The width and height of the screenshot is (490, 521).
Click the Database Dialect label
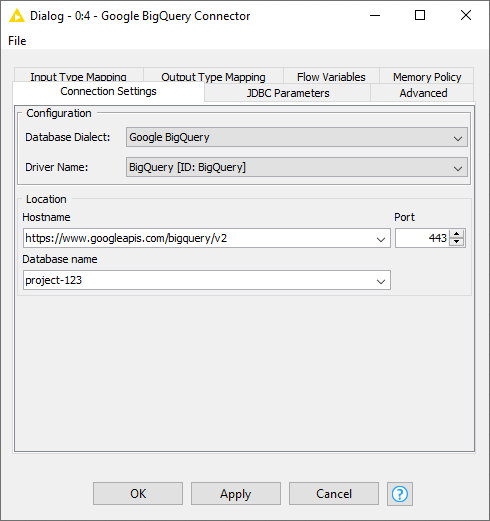pyautogui.click(x=68, y=137)
